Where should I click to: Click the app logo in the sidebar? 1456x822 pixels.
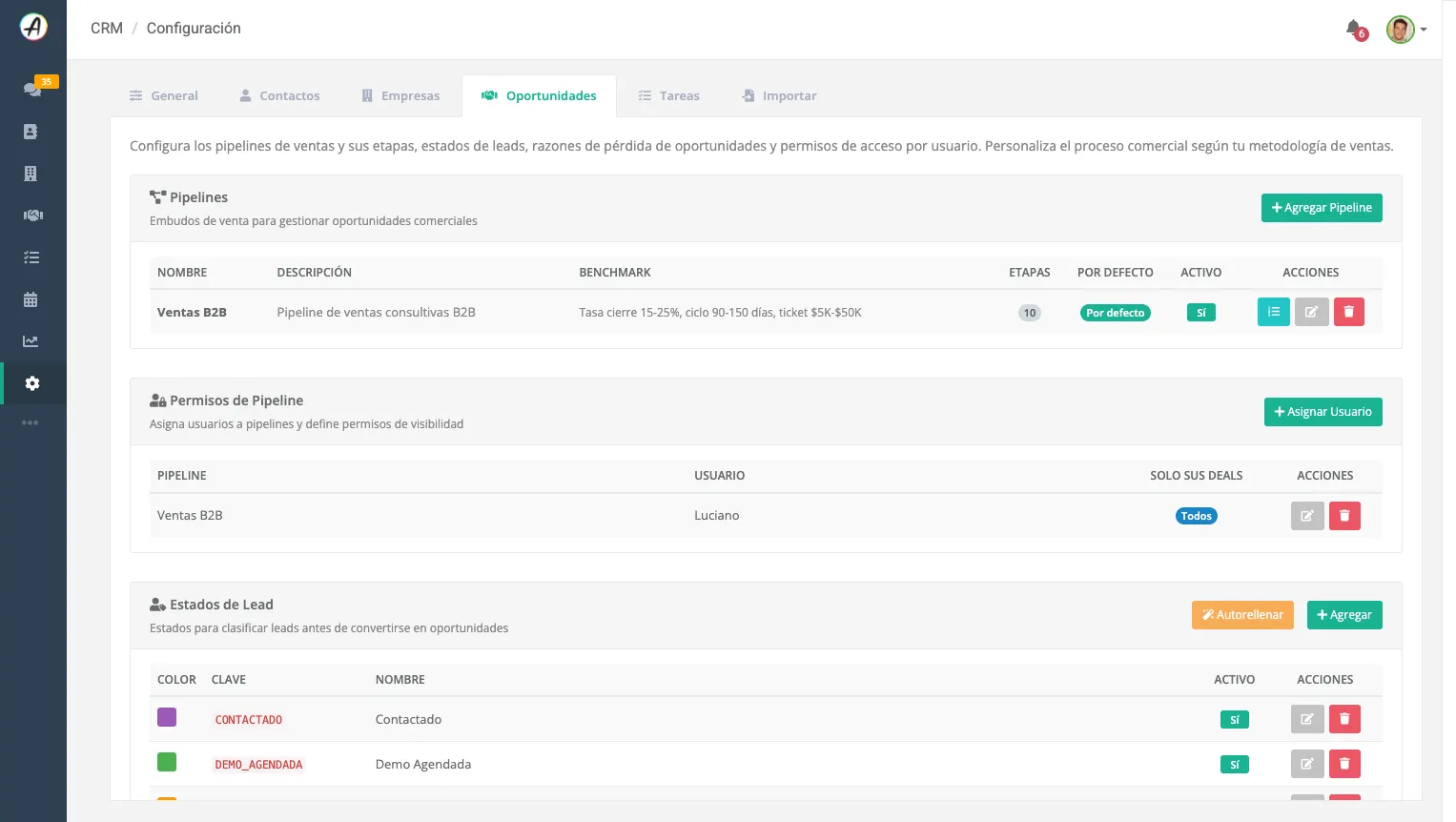point(33,27)
